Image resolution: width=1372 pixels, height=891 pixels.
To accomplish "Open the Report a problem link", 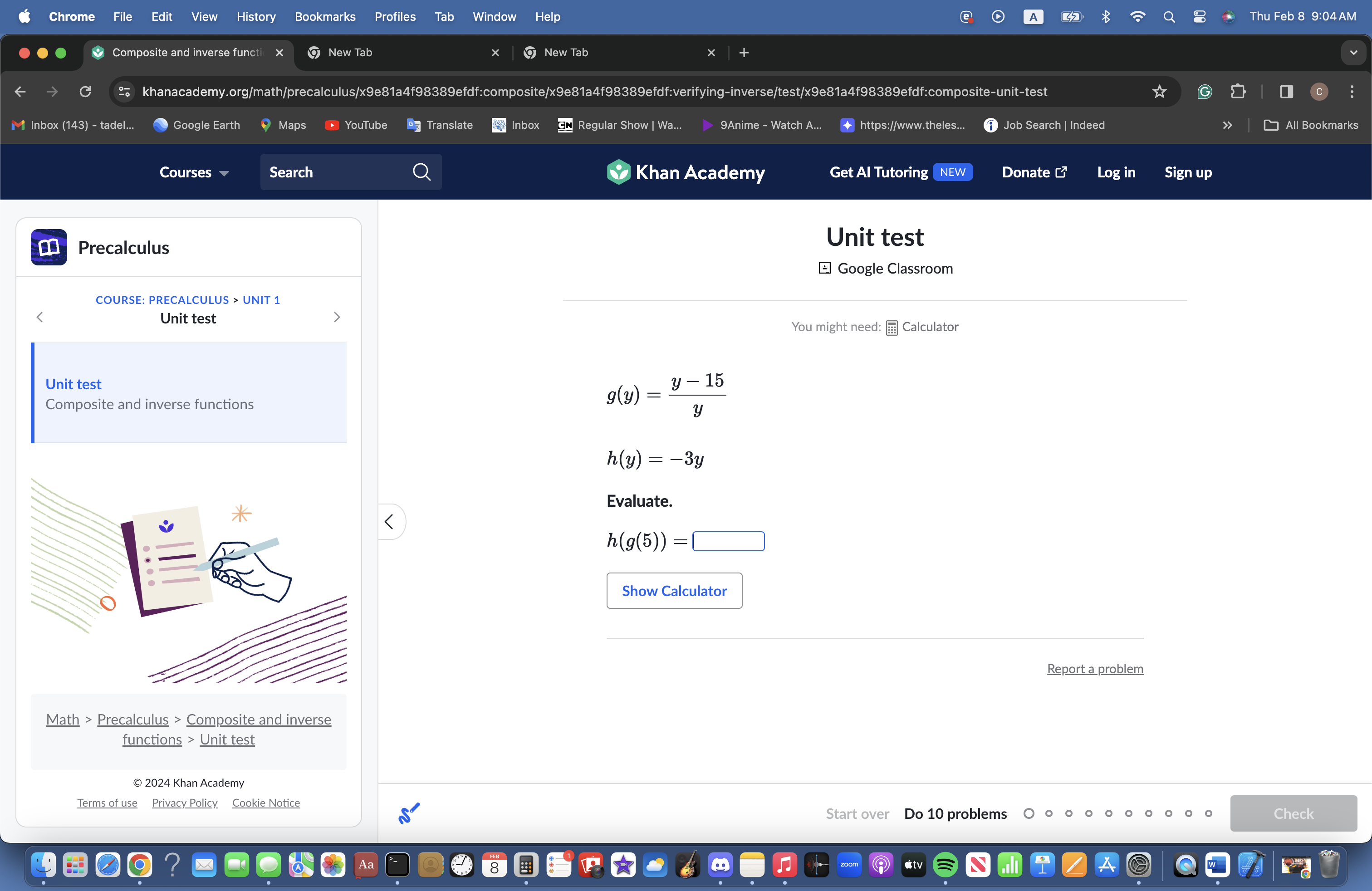I will click(x=1095, y=669).
